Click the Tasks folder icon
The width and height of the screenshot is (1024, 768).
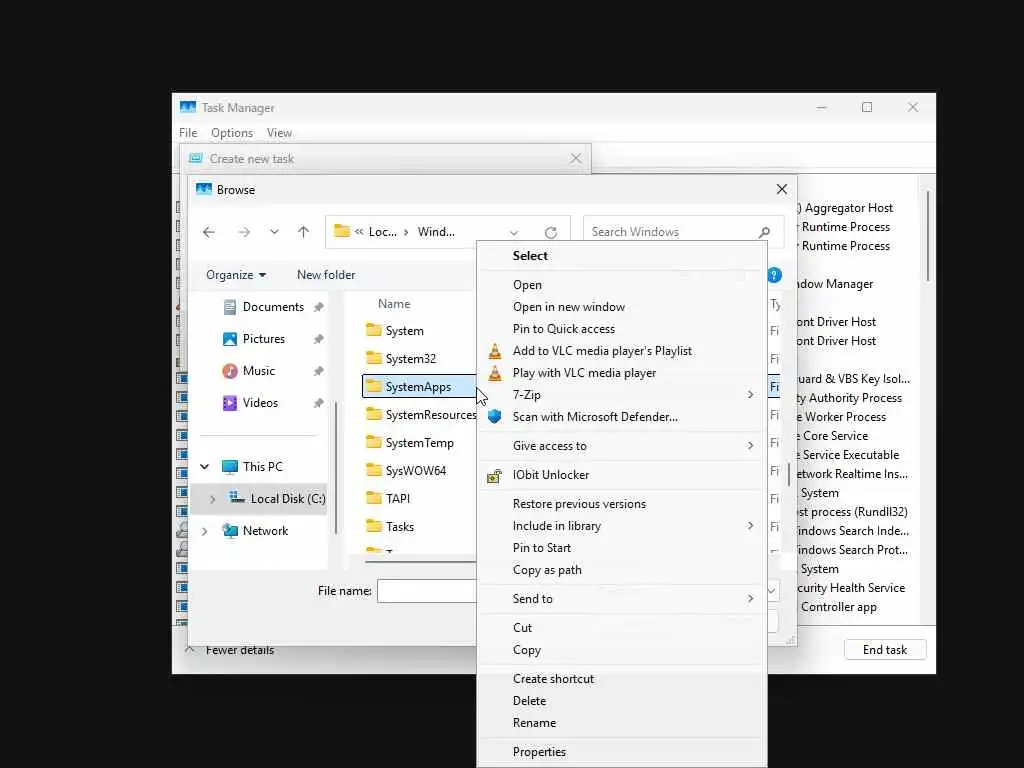[x=374, y=526]
